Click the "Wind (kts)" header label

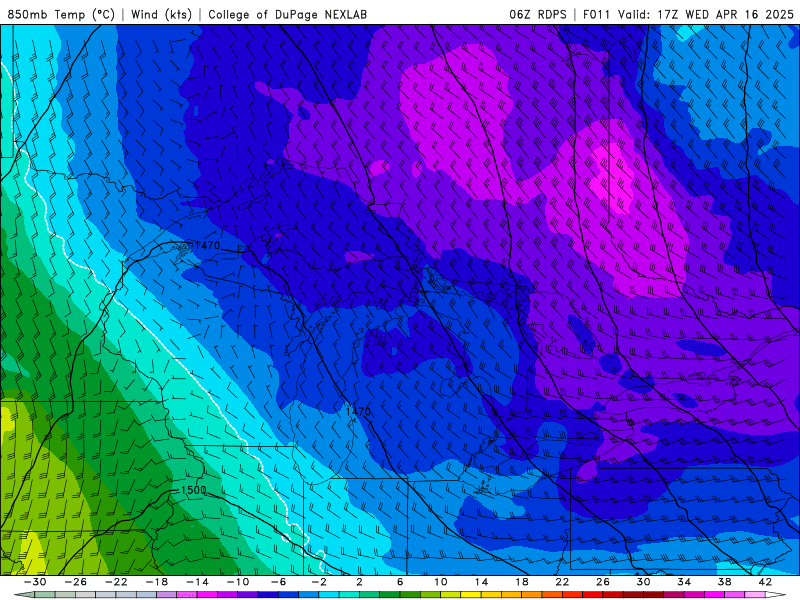pos(161,14)
